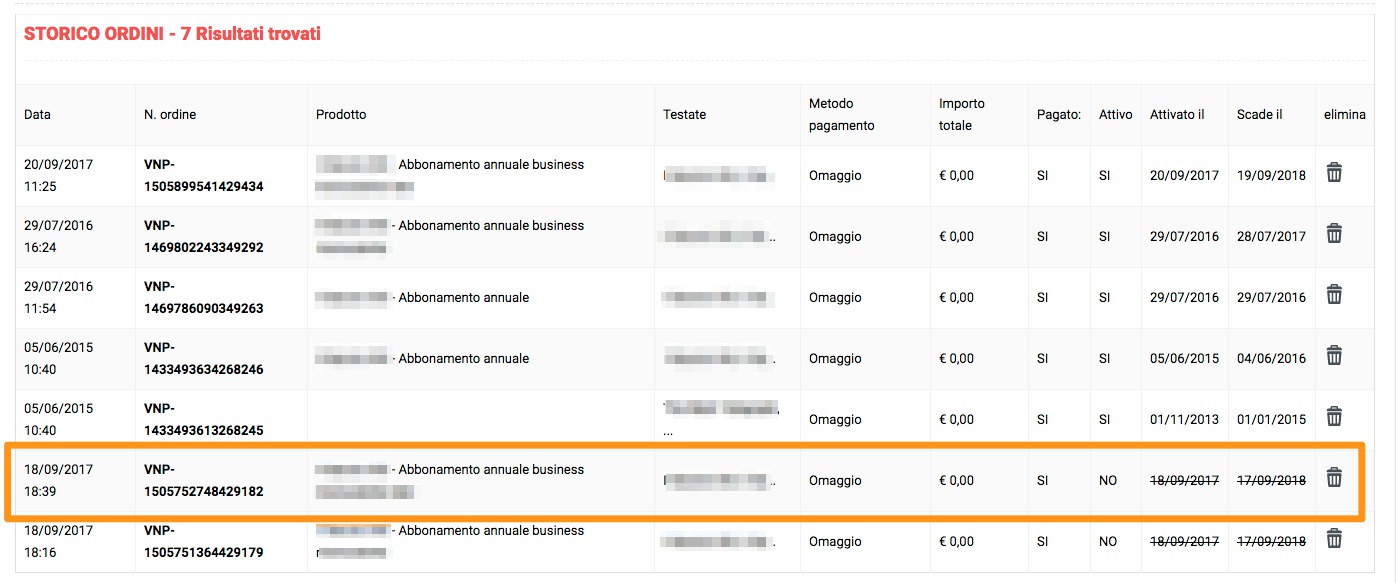Image resolution: width=1396 pixels, height=583 pixels.
Task: Click the Scade il column header
Action: [x=1259, y=115]
